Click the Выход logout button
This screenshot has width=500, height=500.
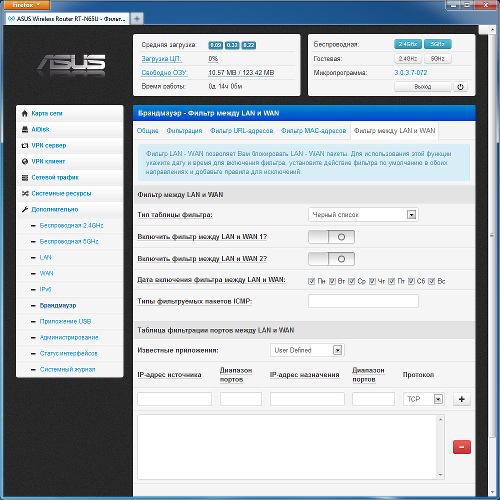423,87
